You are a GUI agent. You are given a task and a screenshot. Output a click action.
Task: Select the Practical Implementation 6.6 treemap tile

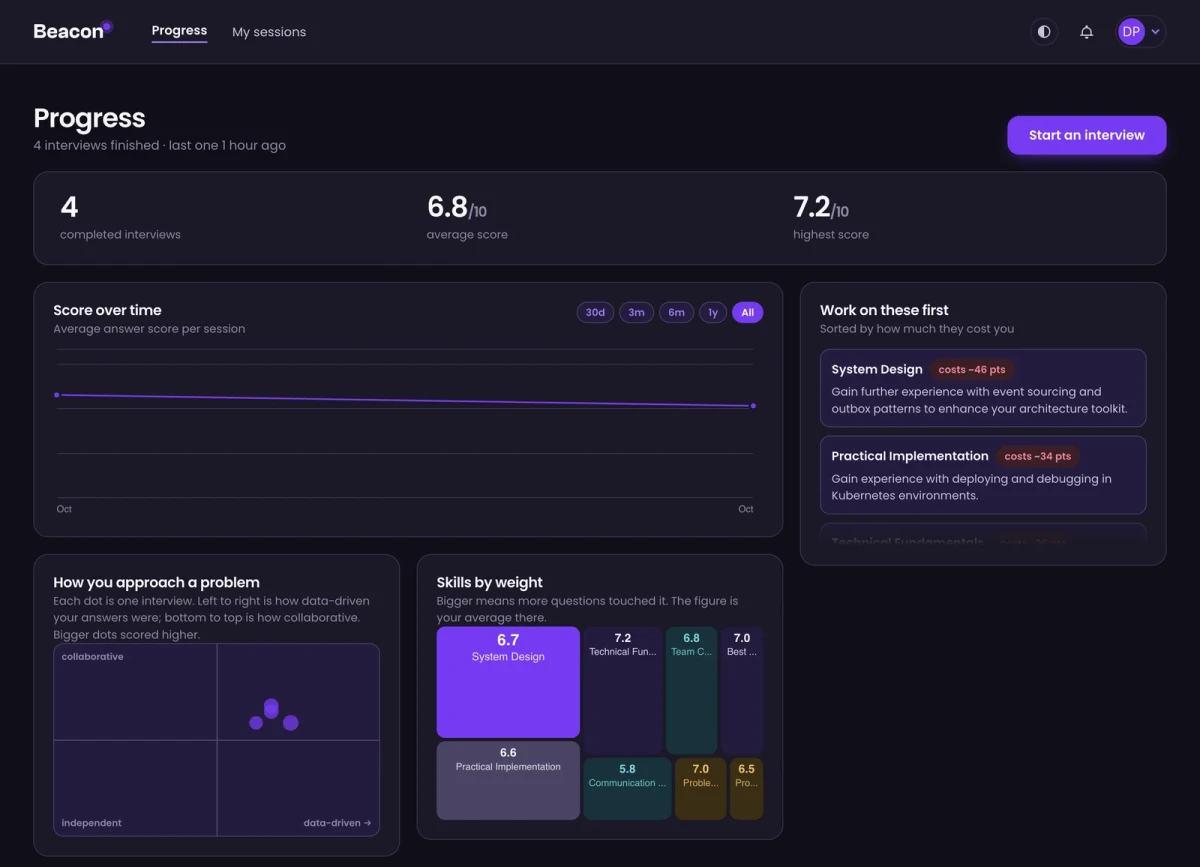[508, 780]
